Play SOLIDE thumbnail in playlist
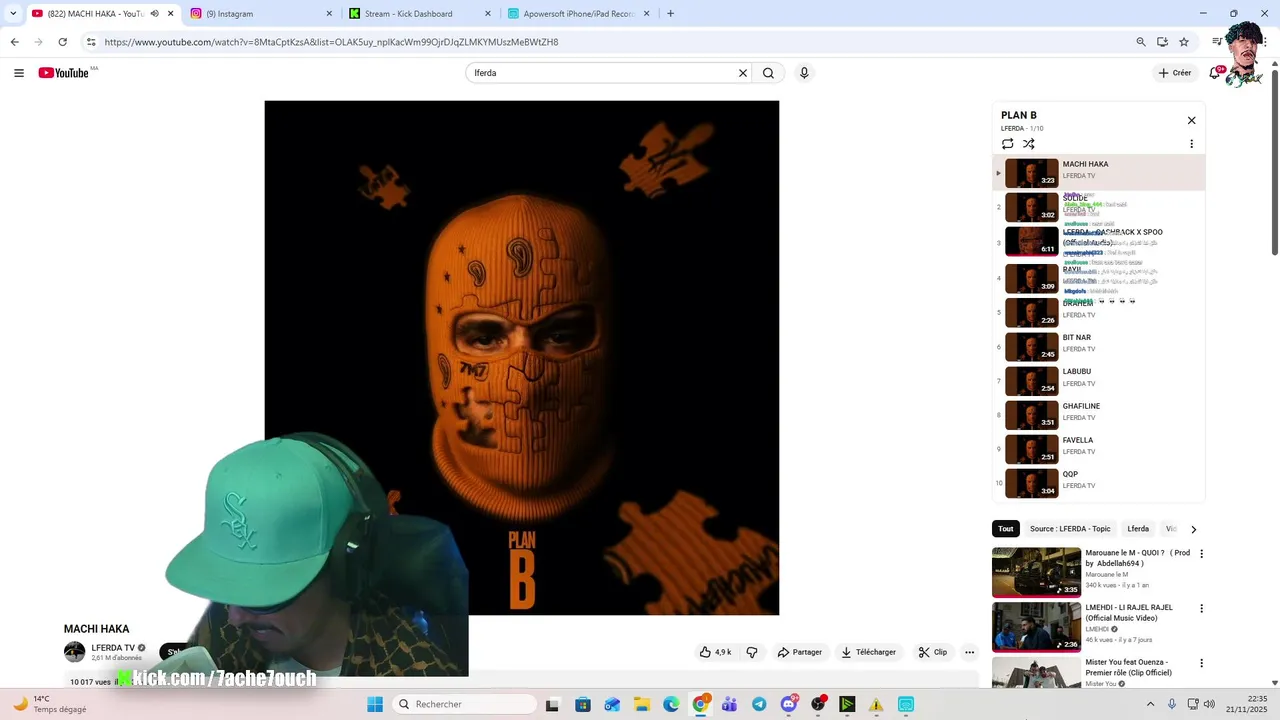Image resolution: width=1280 pixels, height=720 pixels. click(x=1031, y=207)
